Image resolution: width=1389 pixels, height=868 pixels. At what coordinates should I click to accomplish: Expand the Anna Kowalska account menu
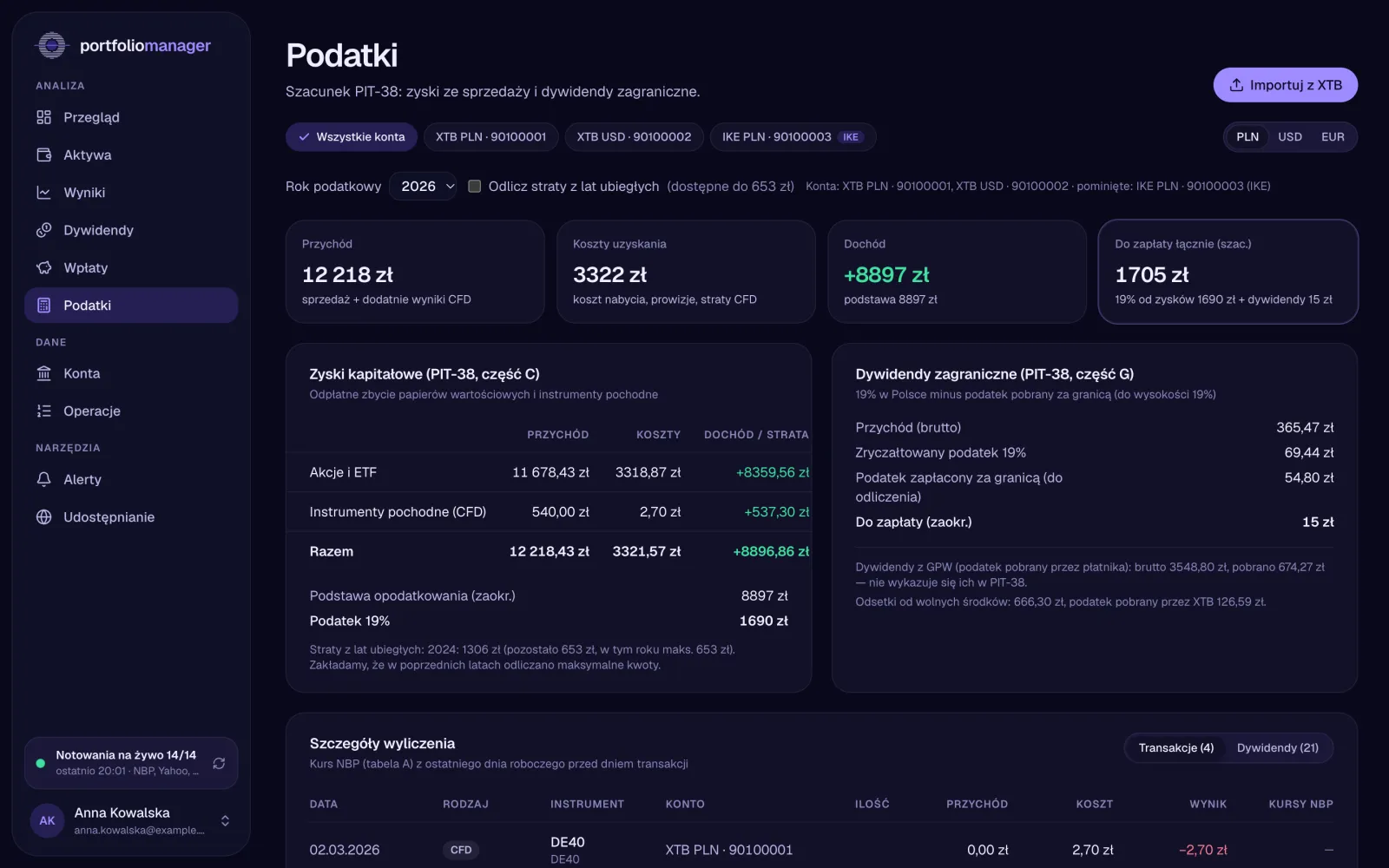pos(225,820)
